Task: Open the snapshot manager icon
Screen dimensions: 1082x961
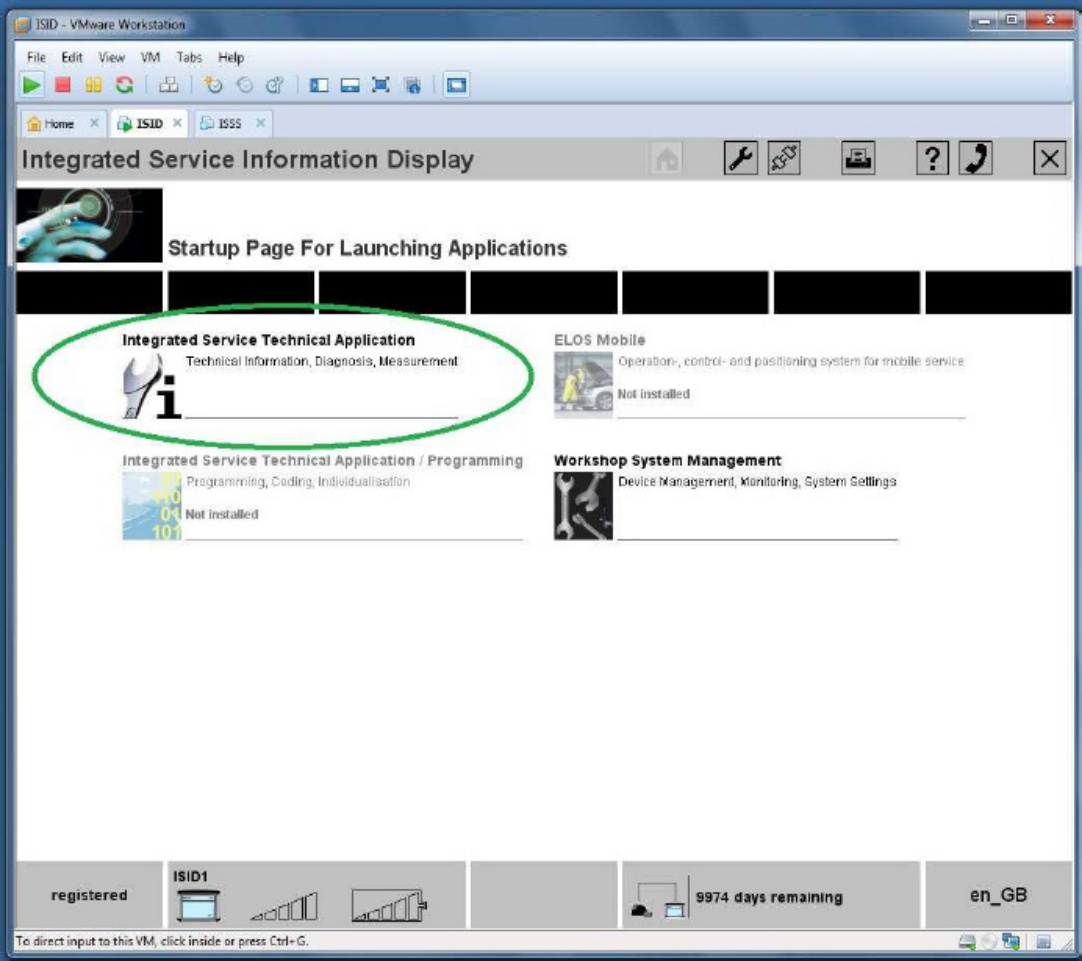Action: pyautogui.click(x=275, y=85)
